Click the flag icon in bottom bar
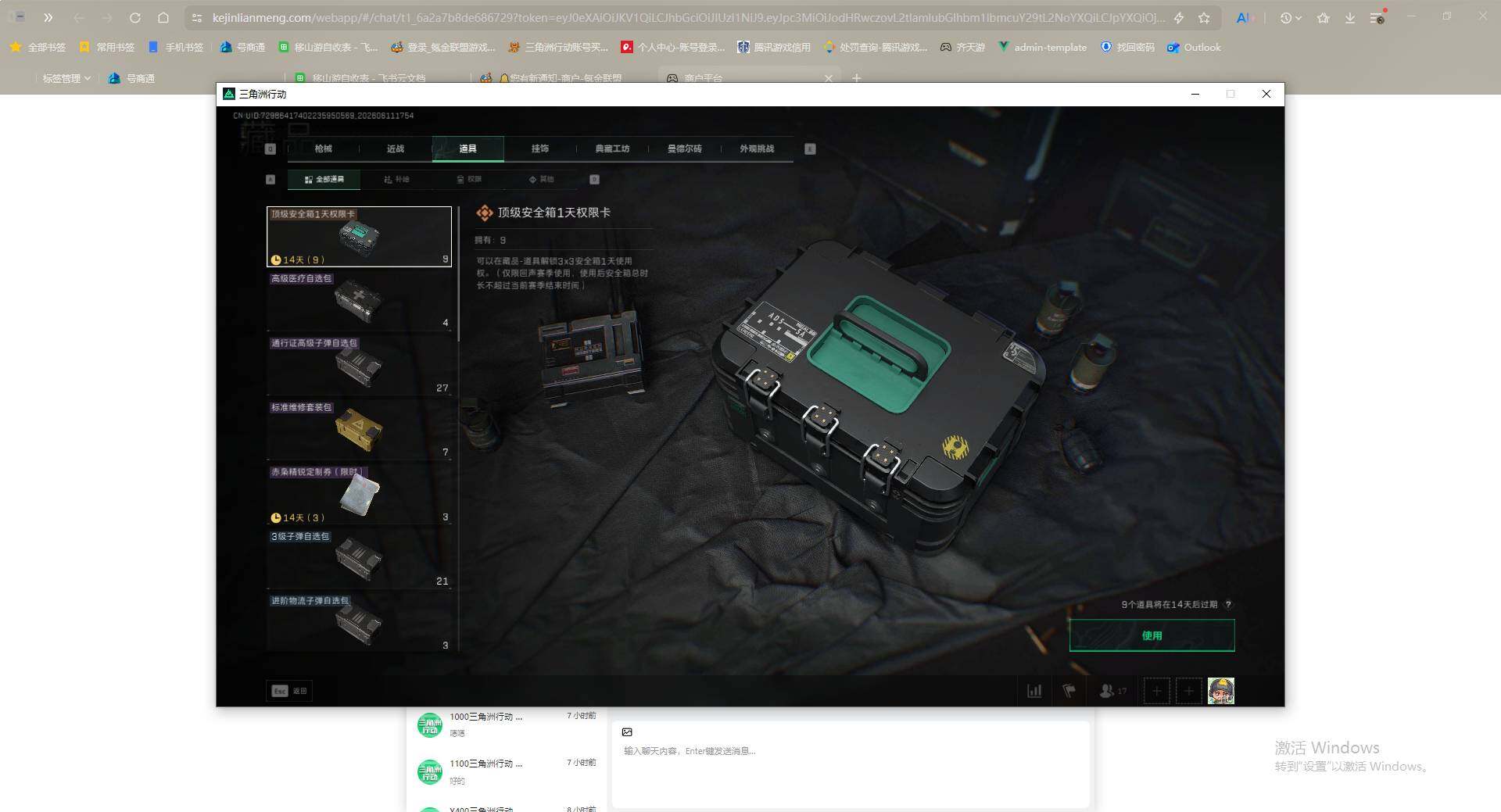The width and height of the screenshot is (1501, 812). (x=1069, y=691)
